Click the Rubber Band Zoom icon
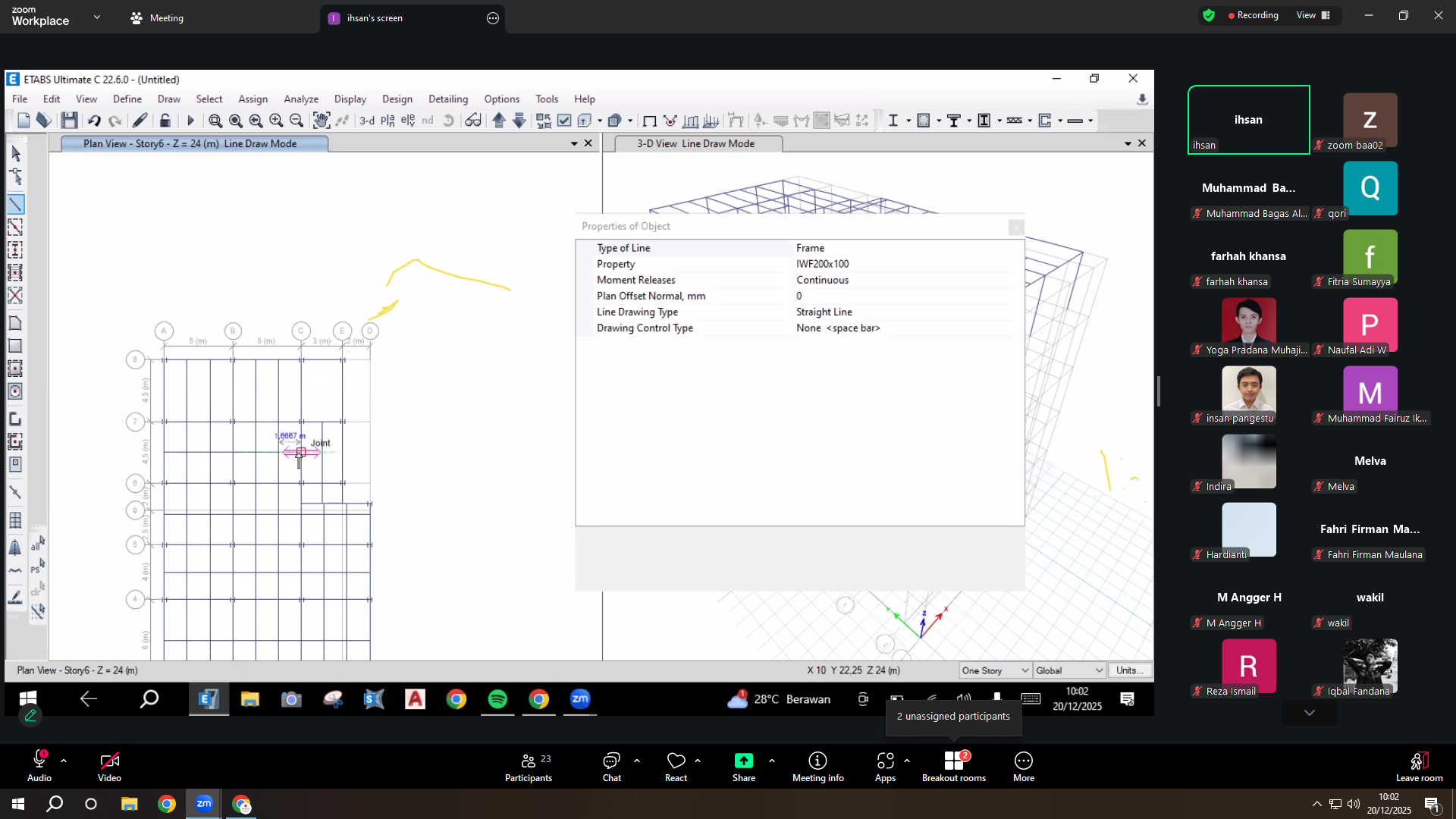Viewport: 1456px width, 819px height. [215, 120]
